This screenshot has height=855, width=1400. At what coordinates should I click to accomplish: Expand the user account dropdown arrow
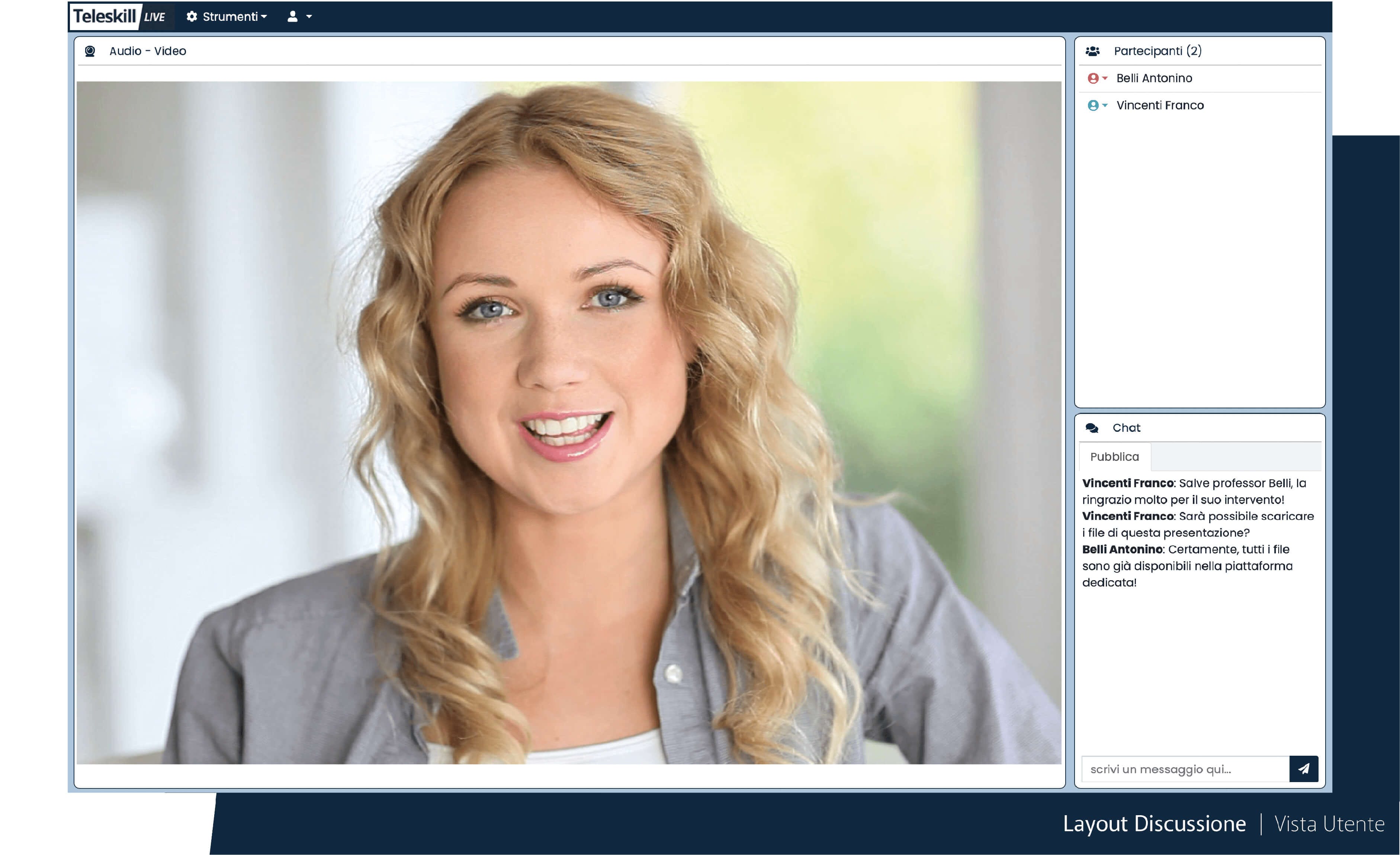309,16
